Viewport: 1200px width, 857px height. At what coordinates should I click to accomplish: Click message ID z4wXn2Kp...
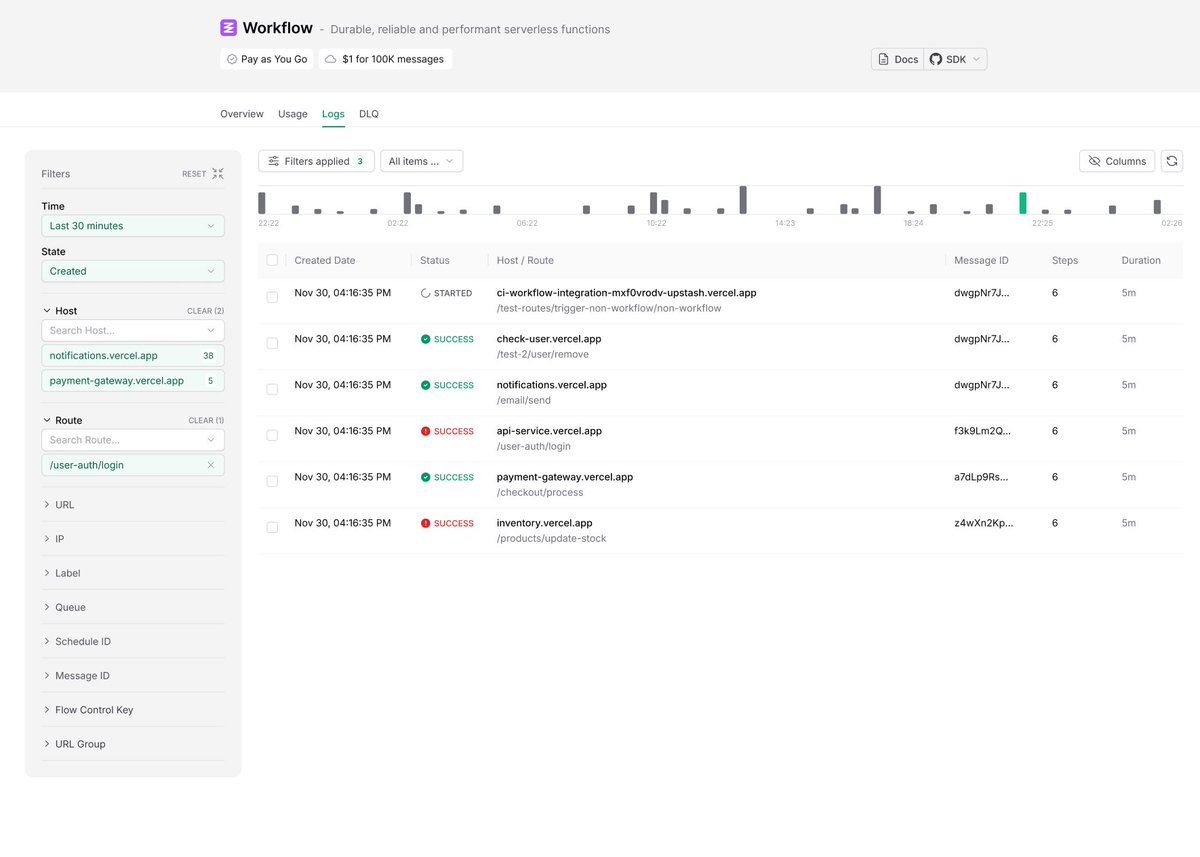tap(983, 523)
